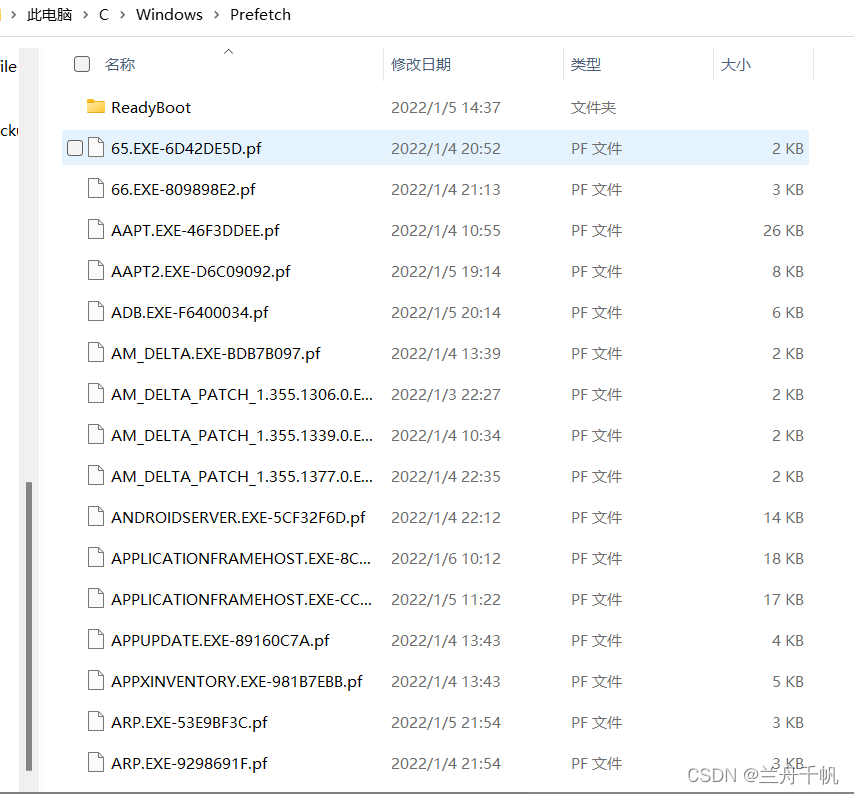Click the 17 KB size cell

point(783,600)
